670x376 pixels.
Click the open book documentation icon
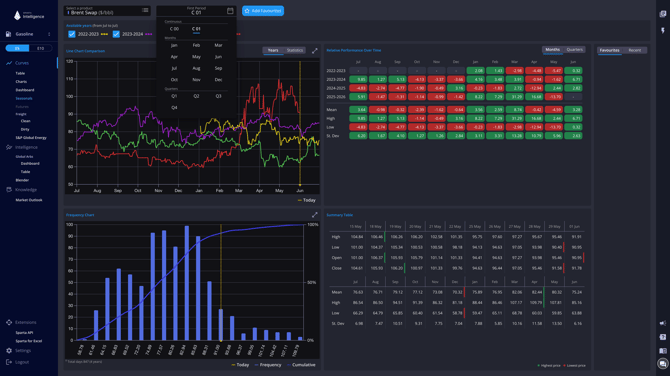(x=663, y=351)
